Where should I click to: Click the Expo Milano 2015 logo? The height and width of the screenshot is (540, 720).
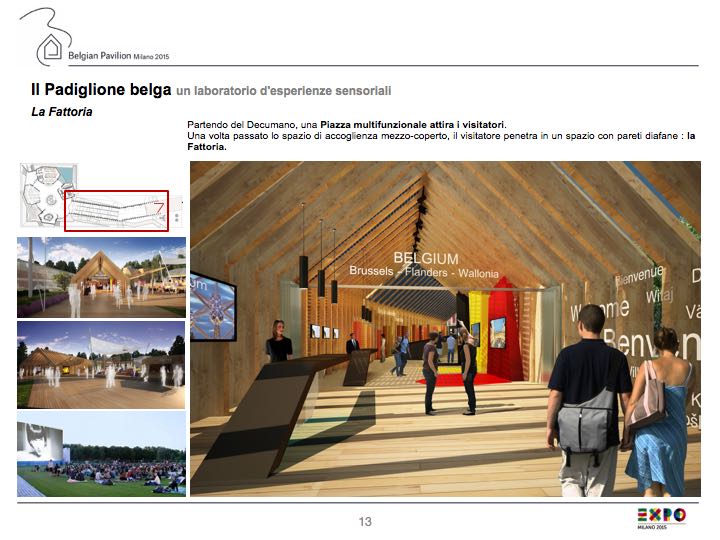coord(661,517)
